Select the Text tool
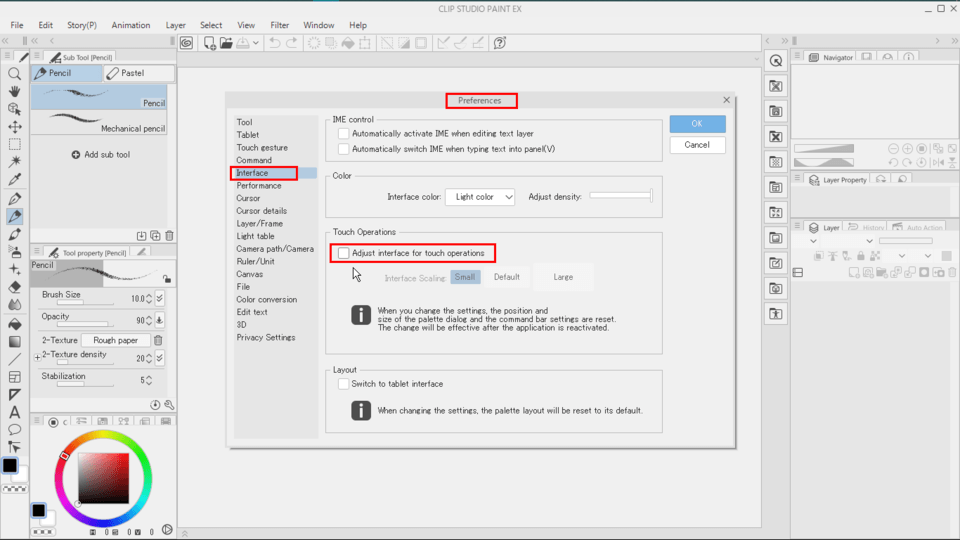This screenshot has width=960, height=540. pos(14,412)
